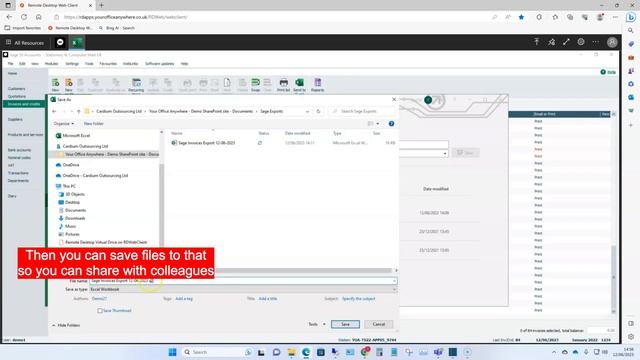Select Microsoft Excel in the navigation tree
Image resolution: width=640 pixels, height=360 pixels.
tap(76, 136)
